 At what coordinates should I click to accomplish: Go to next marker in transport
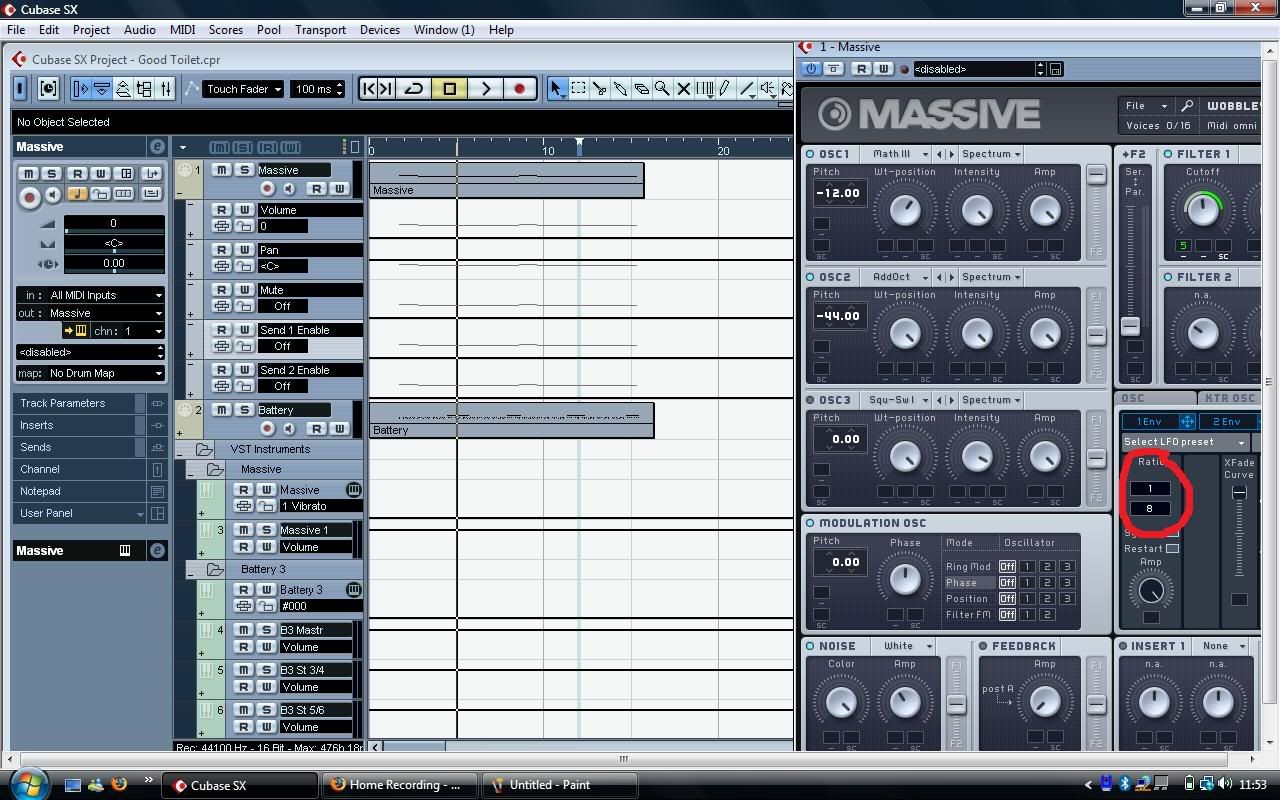coord(386,89)
